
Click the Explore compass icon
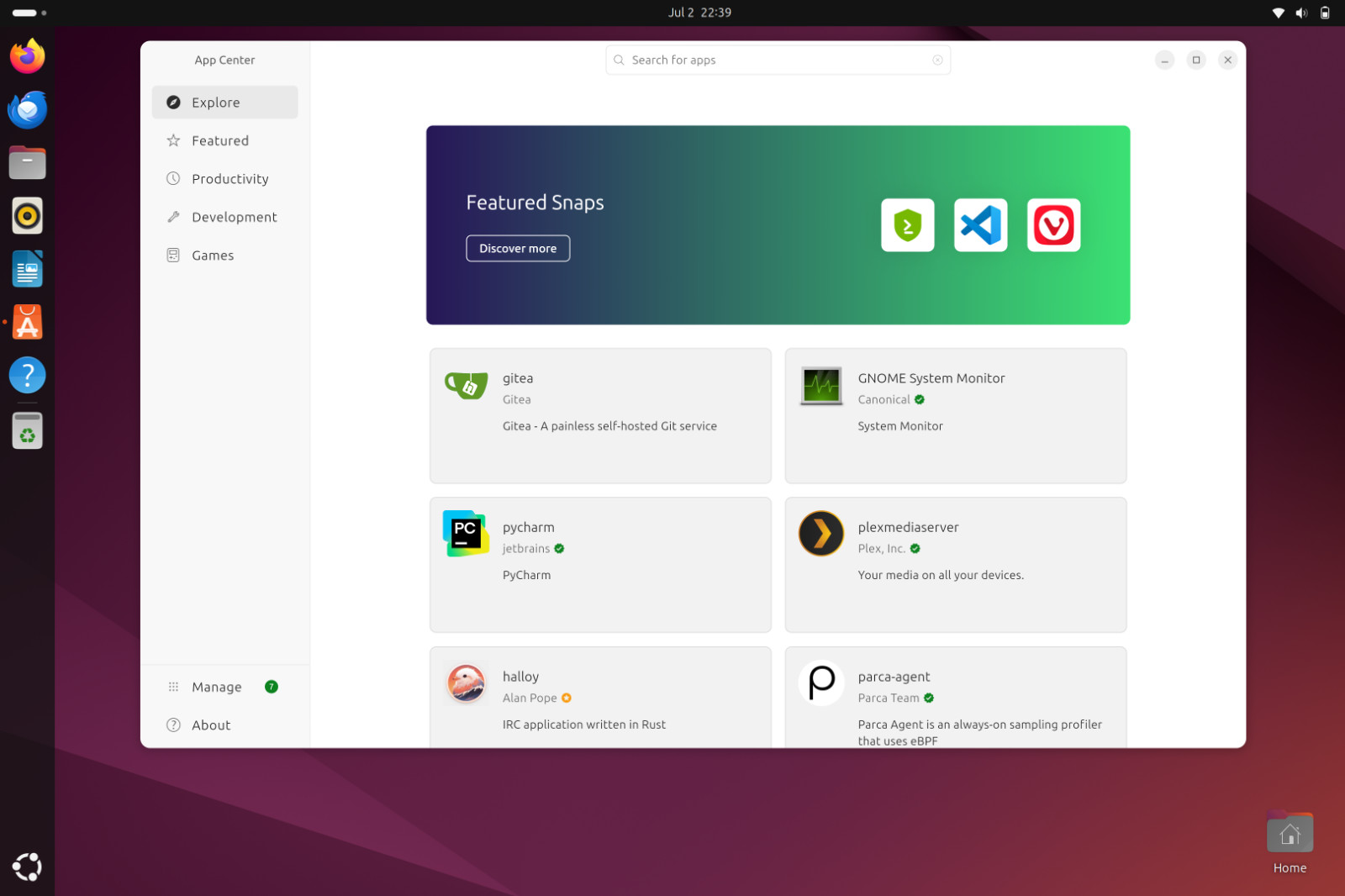pos(173,102)
